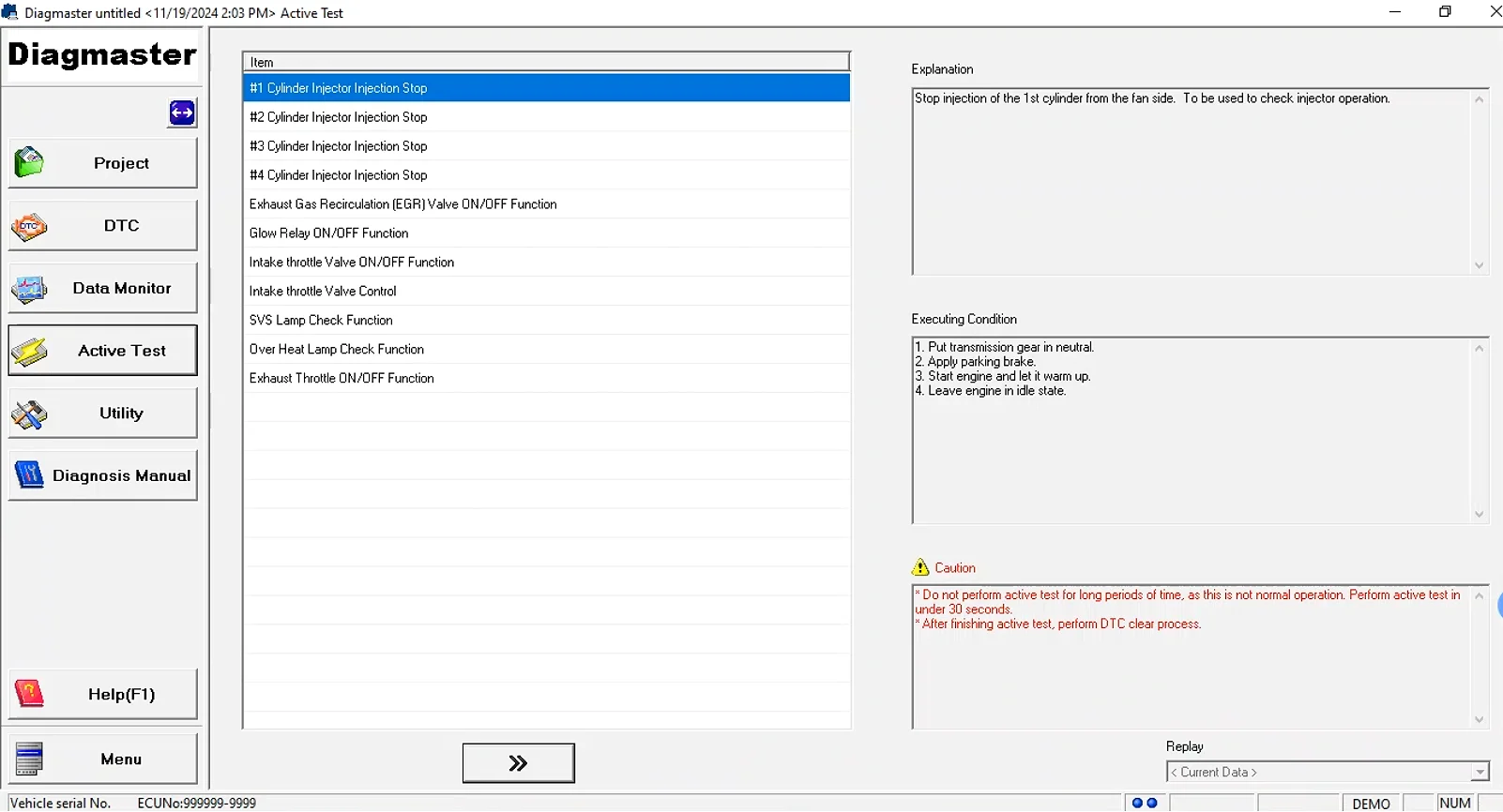This screenshot has height=812, width=1503.
Task: Click the Caution text about DTC clear process
Action: click(x=1058, y=624)
